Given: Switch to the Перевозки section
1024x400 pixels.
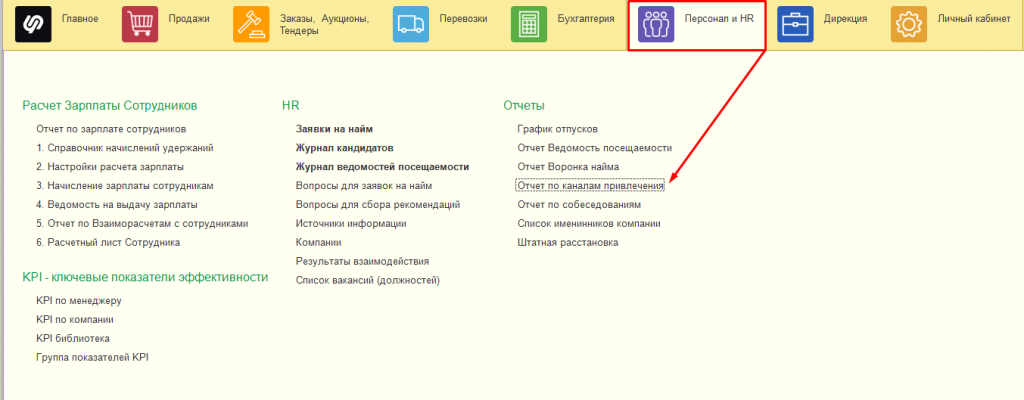Looking at the screenshot, I should coord(464,19).
